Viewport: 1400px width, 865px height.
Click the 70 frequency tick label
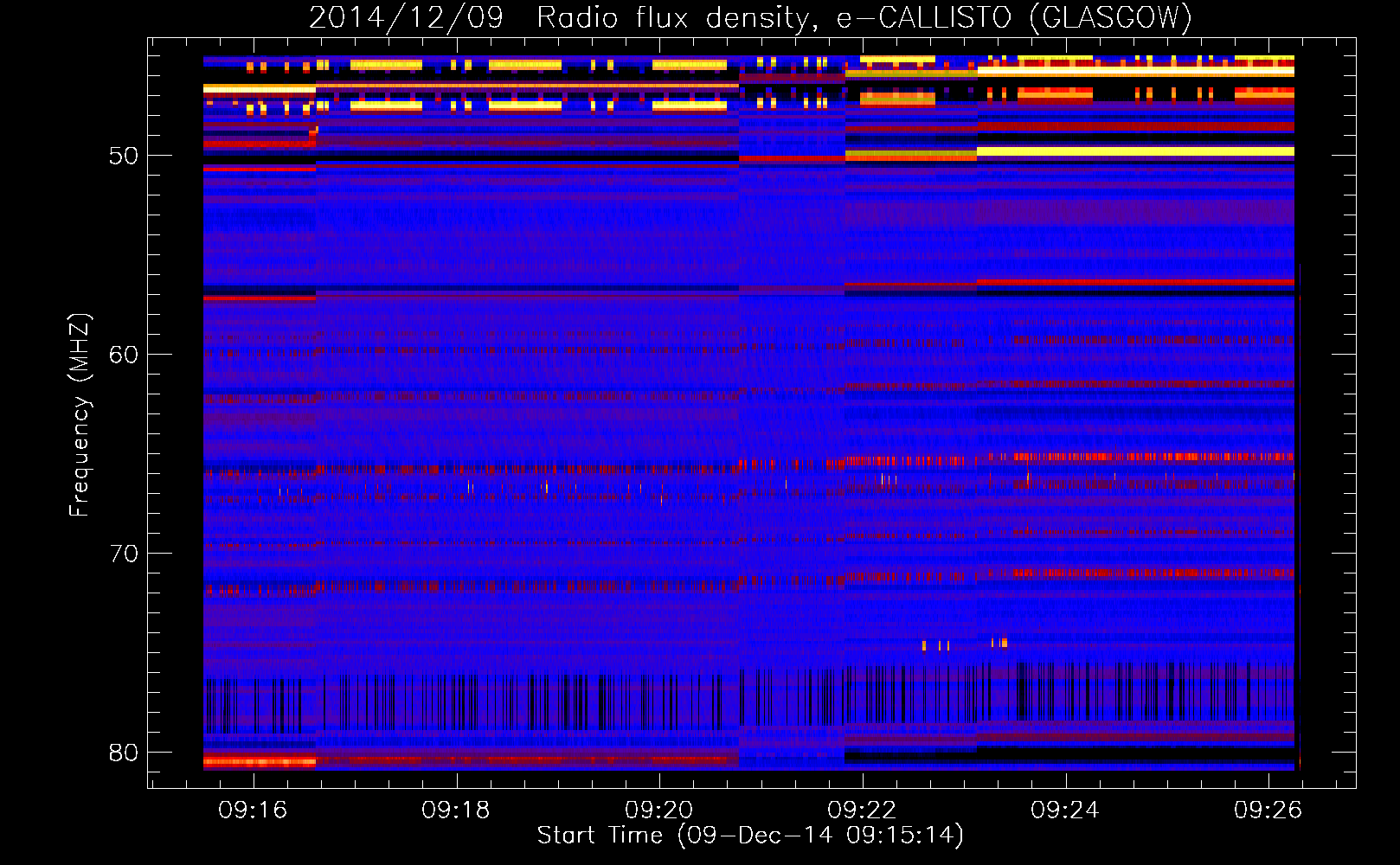pos(124,554)
